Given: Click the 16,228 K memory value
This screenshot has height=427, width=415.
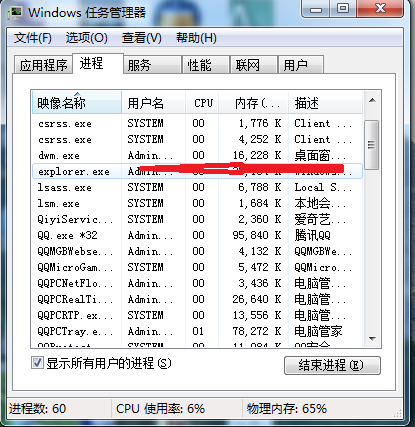Looking at the screenshot, I should coord(257,155).
